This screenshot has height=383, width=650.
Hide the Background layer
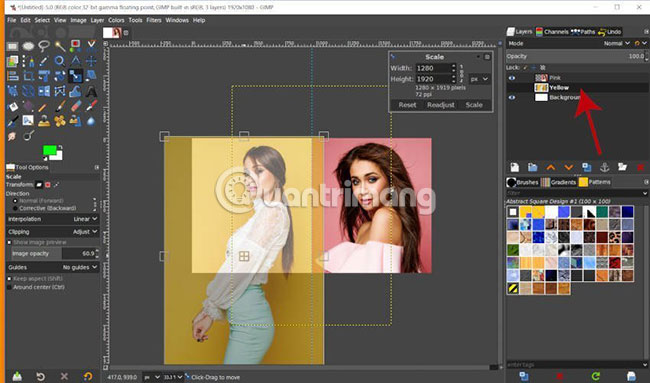pyautogui.click(x=512, y=97)
